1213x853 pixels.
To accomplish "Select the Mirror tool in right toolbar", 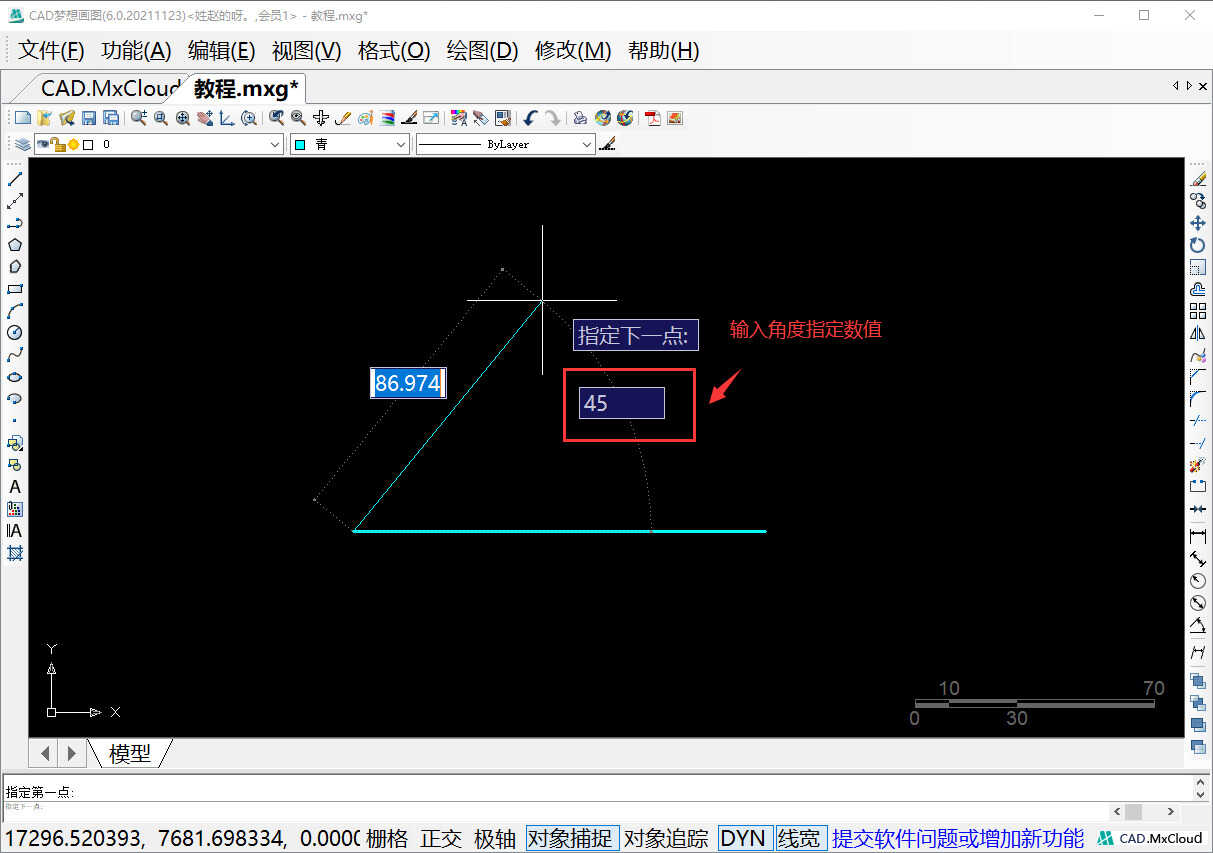I will coord(1198,333).
